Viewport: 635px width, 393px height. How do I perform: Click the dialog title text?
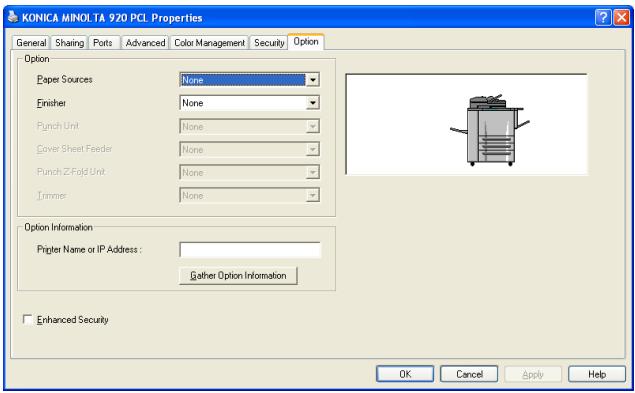coord(112,18)
